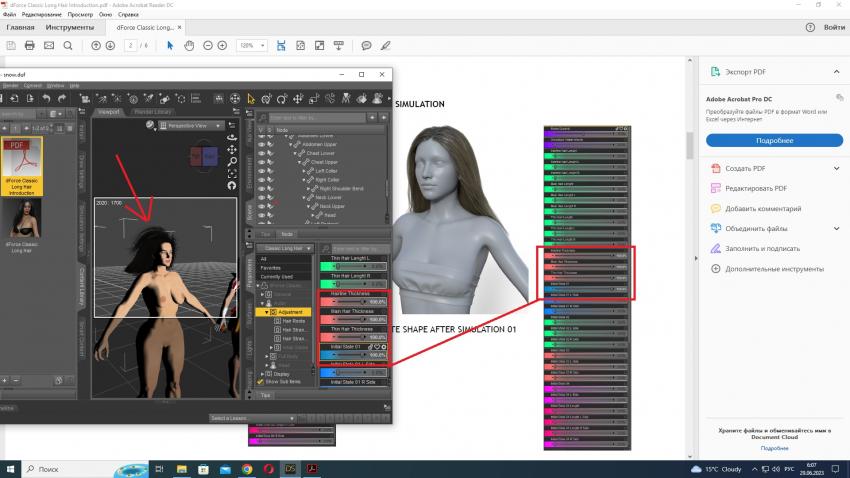Zoom out the PDF page

(x=208, y=46)
